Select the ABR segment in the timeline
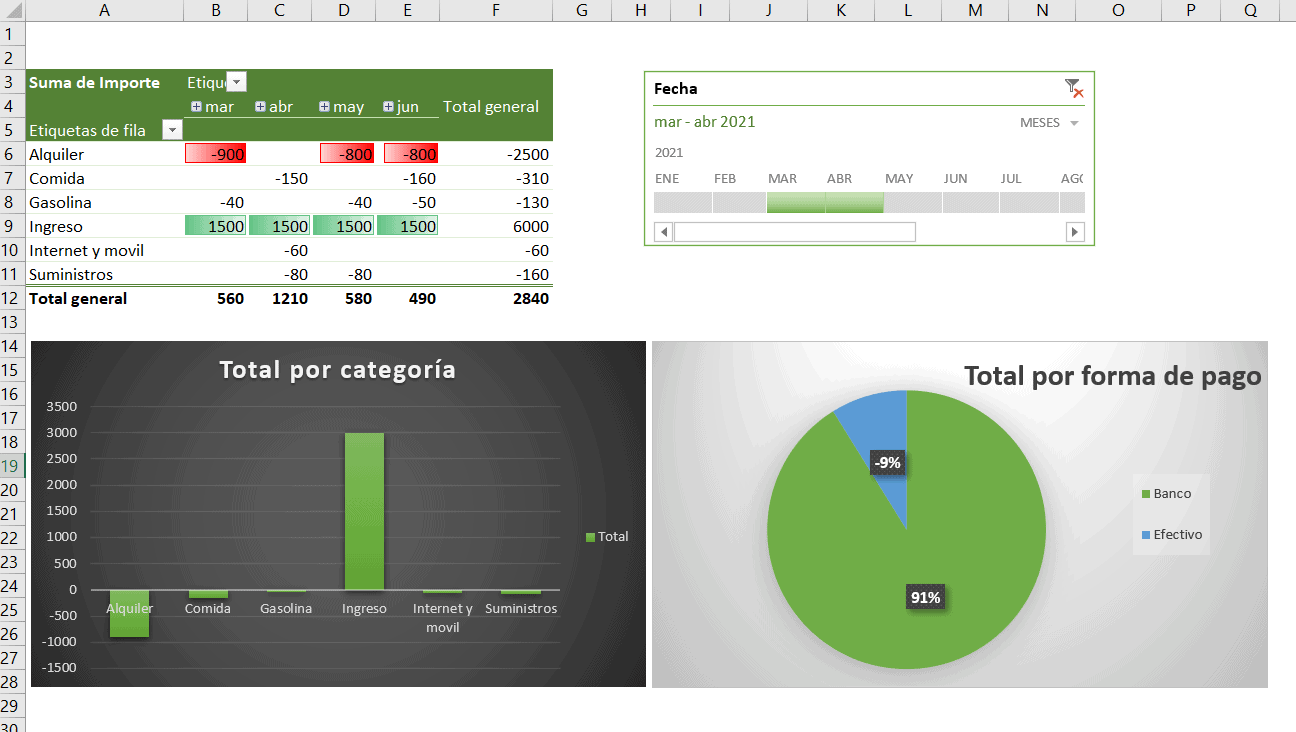The width and height of the screenshot is (1296, 732). click(855, 202)
